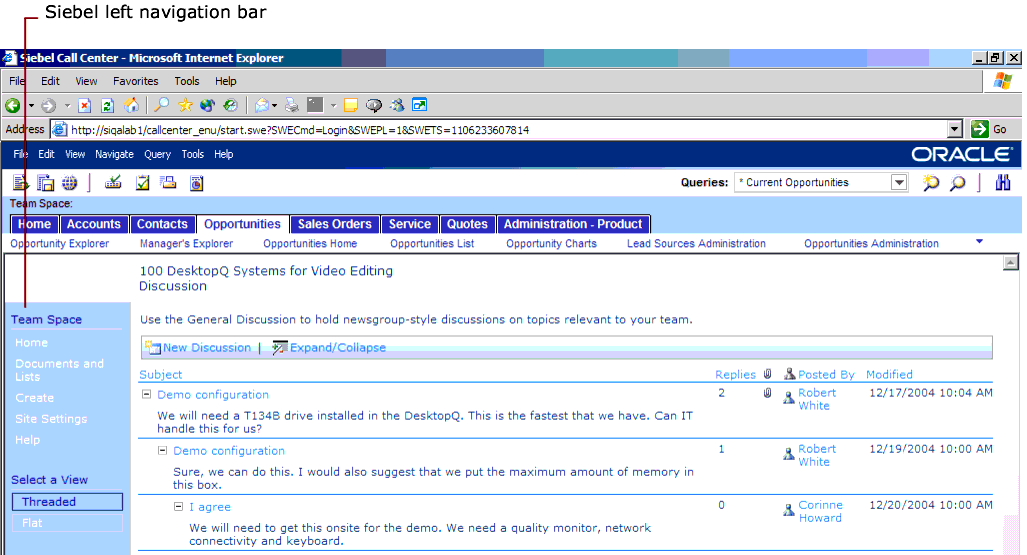Click the Expand/Collapse link
The width and height of the screenshot is (1027, 555).
[x=338, y=348]
